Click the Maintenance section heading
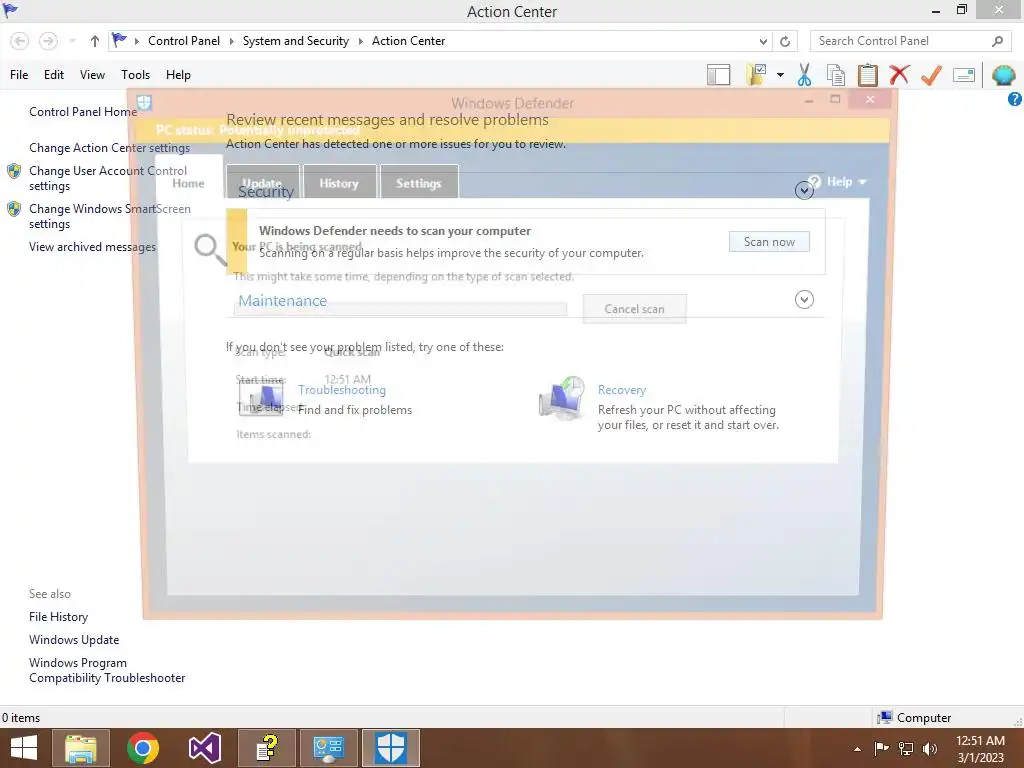 click(282, 300)
